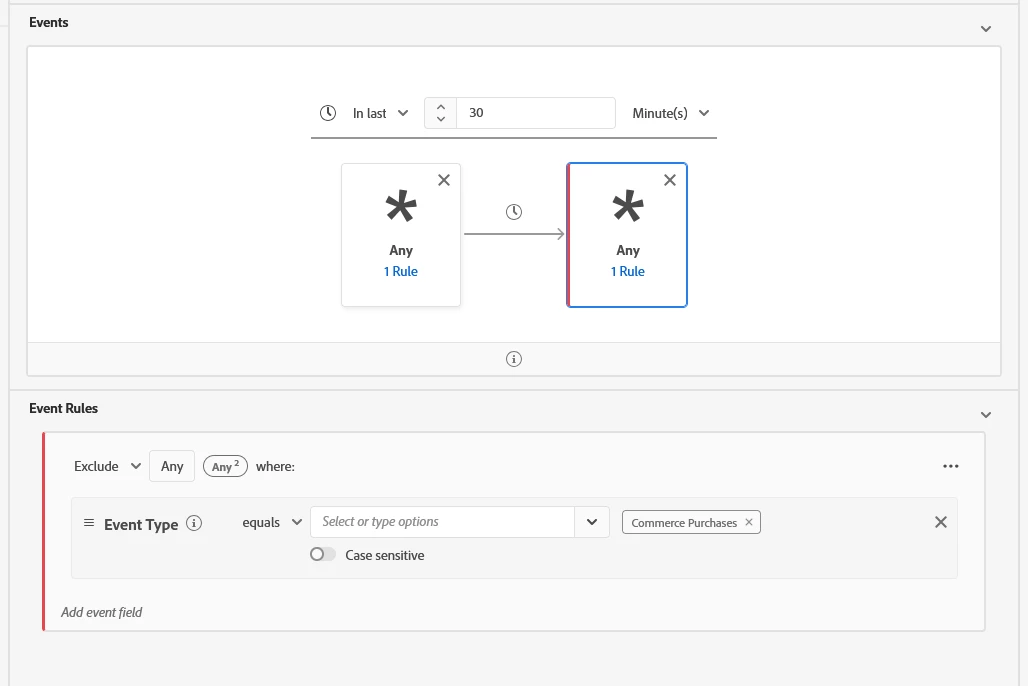
Task: Click the Event Type label
Action: [141, 525]
